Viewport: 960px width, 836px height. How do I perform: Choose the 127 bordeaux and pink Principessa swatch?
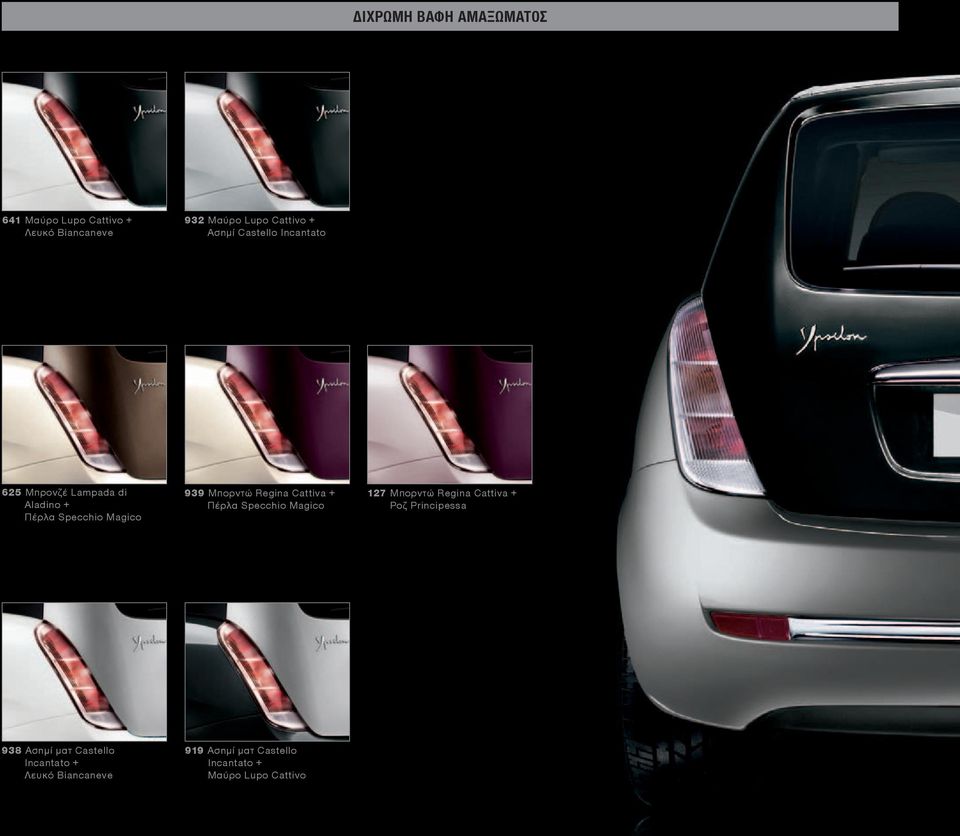click(449, 414)
